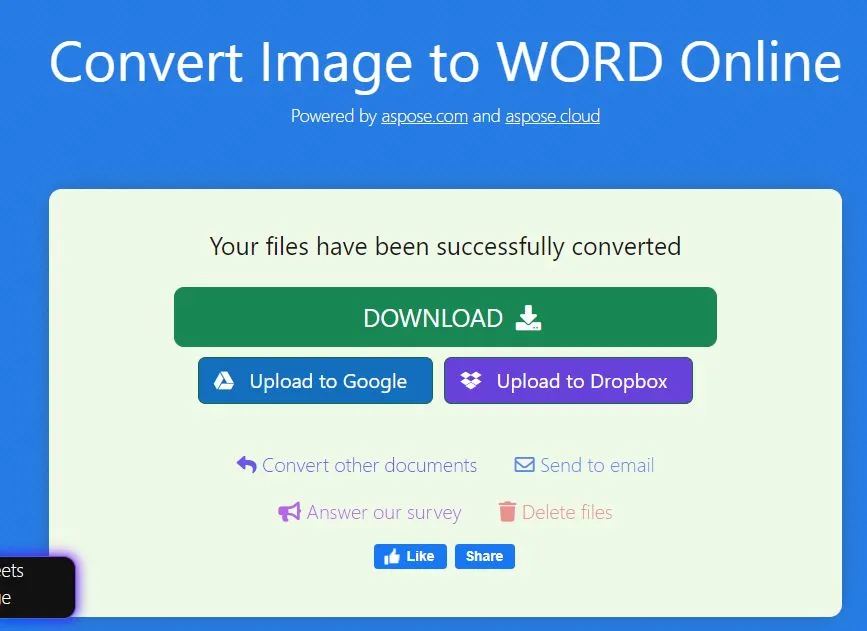Open the aspose.cloud link

tap(553, 116)
